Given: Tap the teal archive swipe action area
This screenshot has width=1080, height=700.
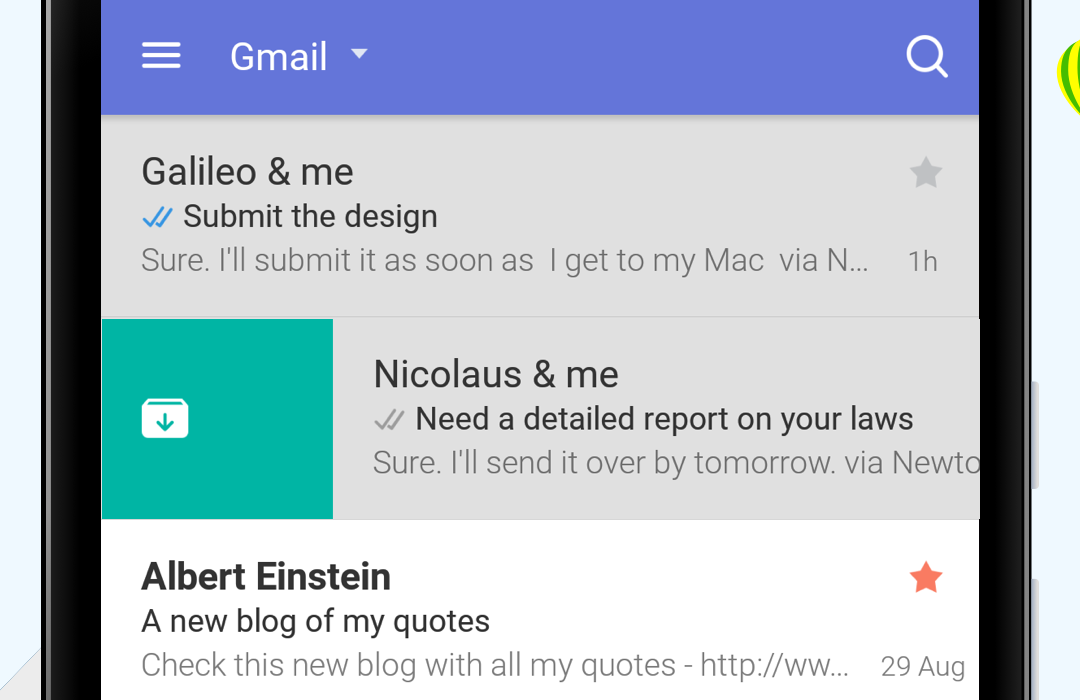Looking at the screenshot, I should pos(218,418).
